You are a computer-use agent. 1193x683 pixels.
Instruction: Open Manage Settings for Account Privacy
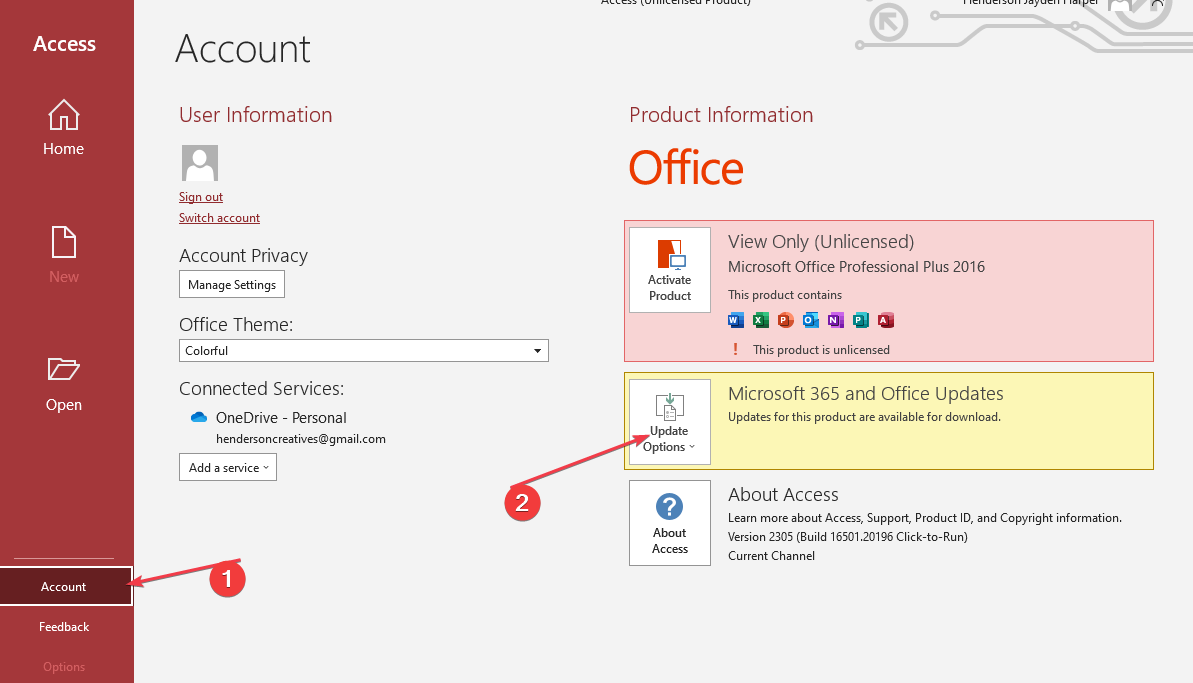click(232, 284)
